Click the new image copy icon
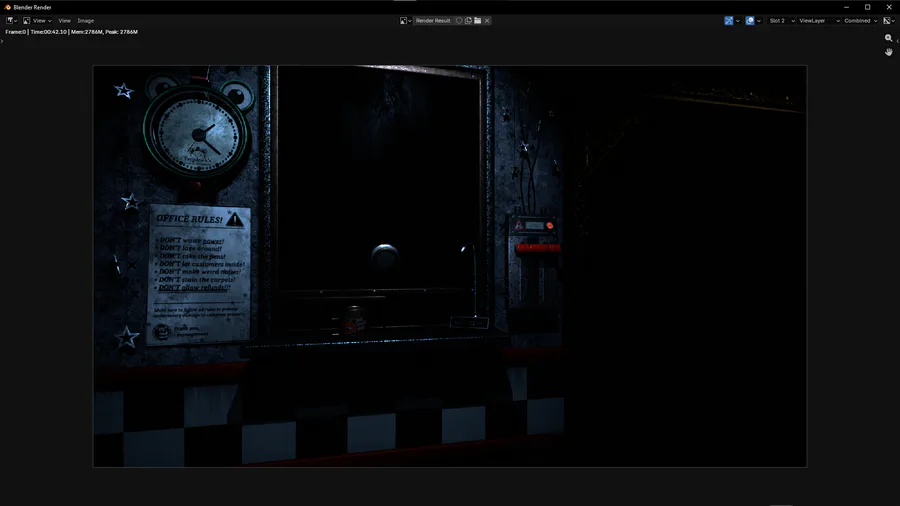 tap(468, 21)
